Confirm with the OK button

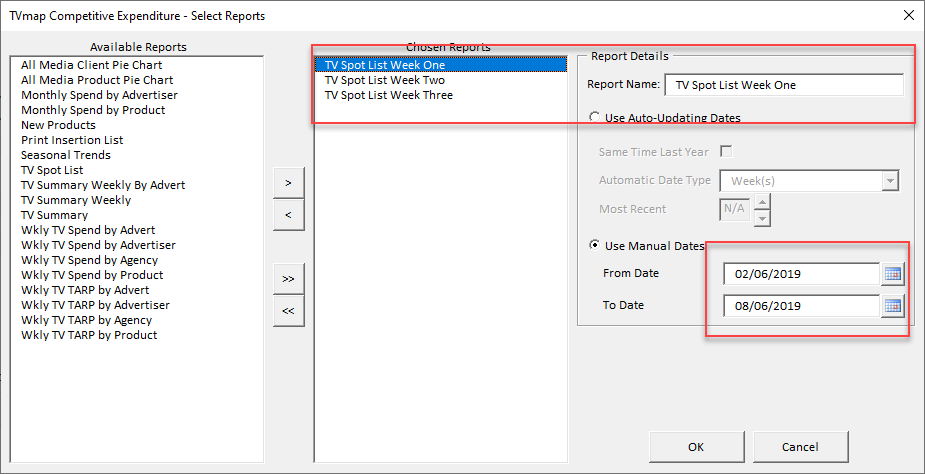click(x=696, y=447)
